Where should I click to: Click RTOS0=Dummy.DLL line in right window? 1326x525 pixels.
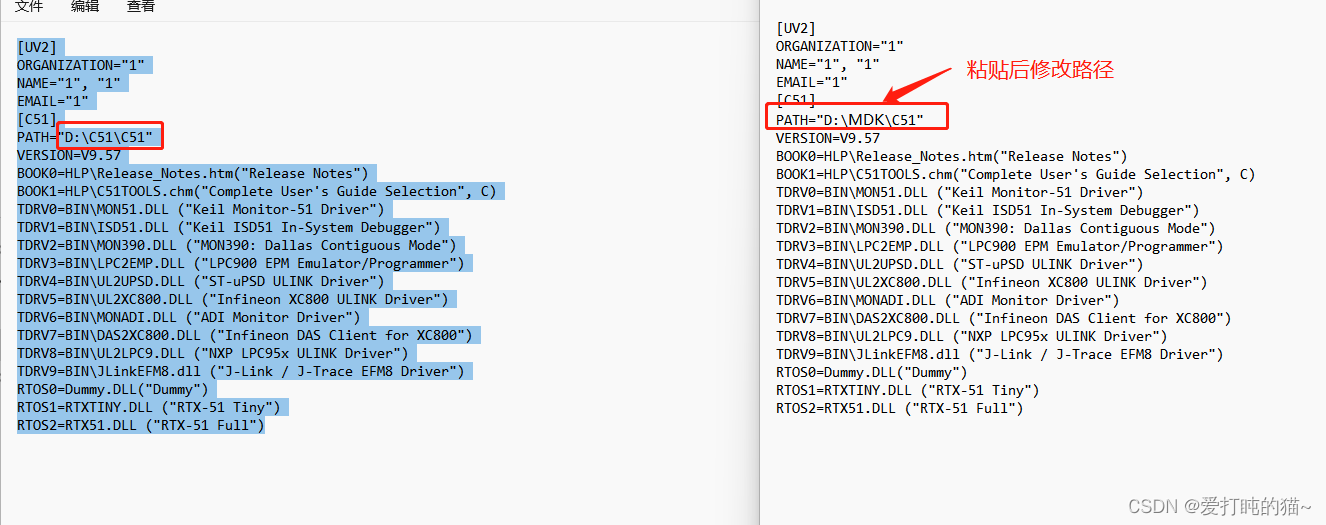click(x=872, y=372)
